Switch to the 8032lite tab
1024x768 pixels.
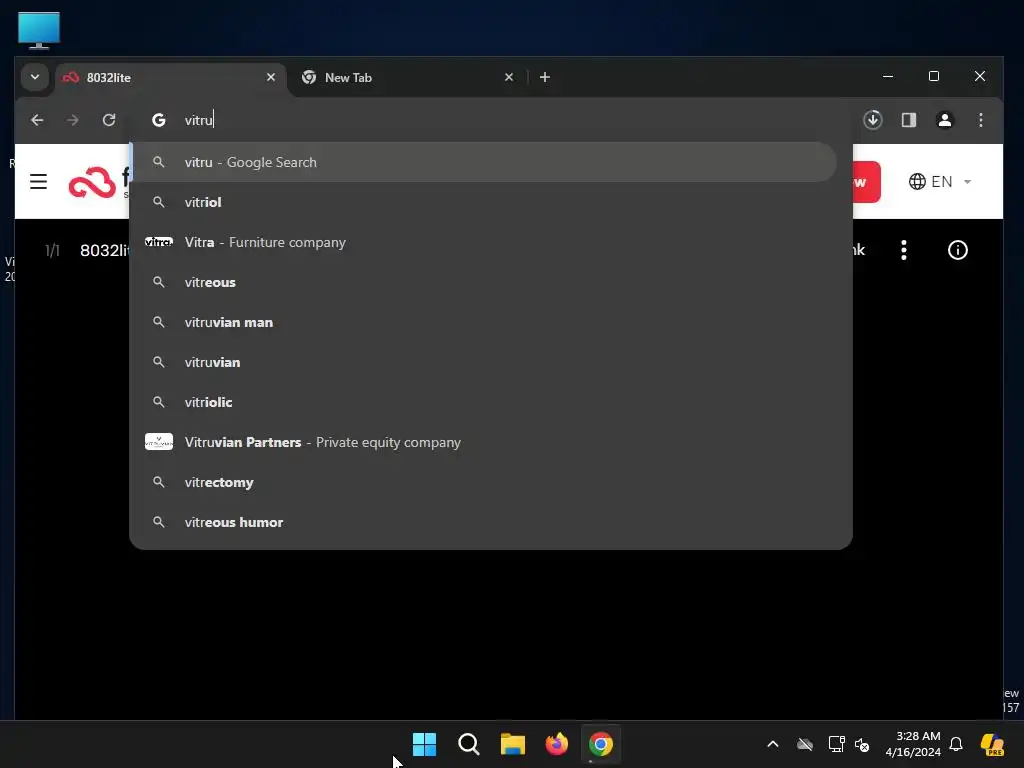170,78
